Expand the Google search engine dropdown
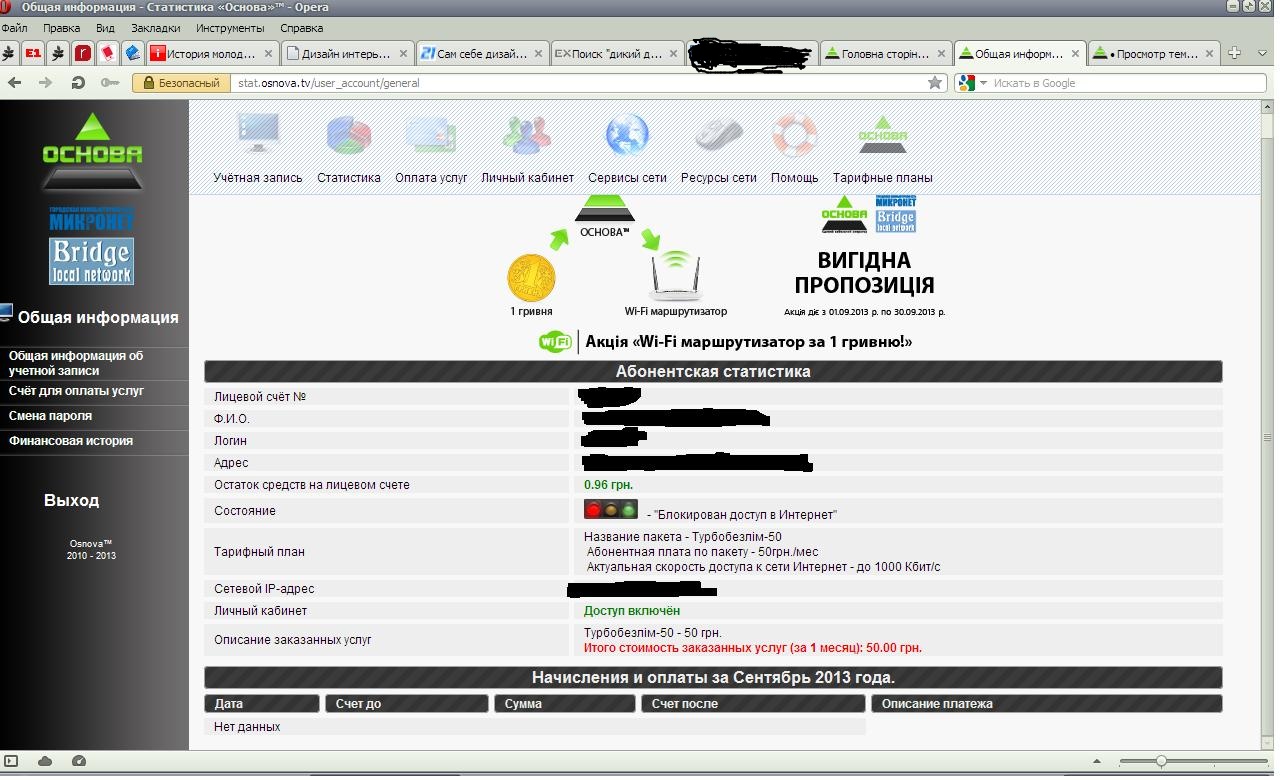Image resolution: width=1280 pixels, height=780 pixels. (x=983, y=83)
